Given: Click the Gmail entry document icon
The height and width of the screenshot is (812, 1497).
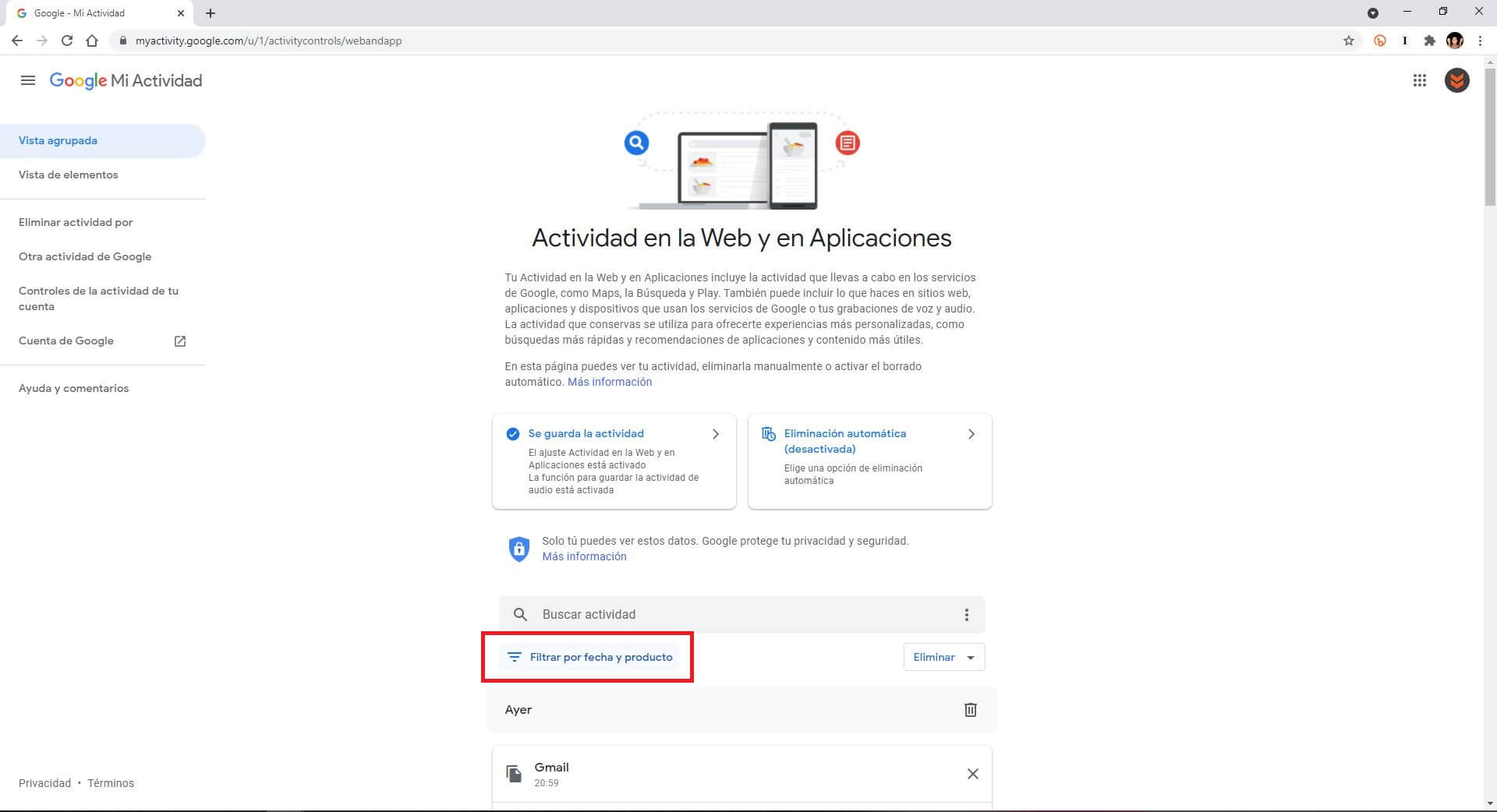Looking at the screenshot, I should click(x=514, y=774).
